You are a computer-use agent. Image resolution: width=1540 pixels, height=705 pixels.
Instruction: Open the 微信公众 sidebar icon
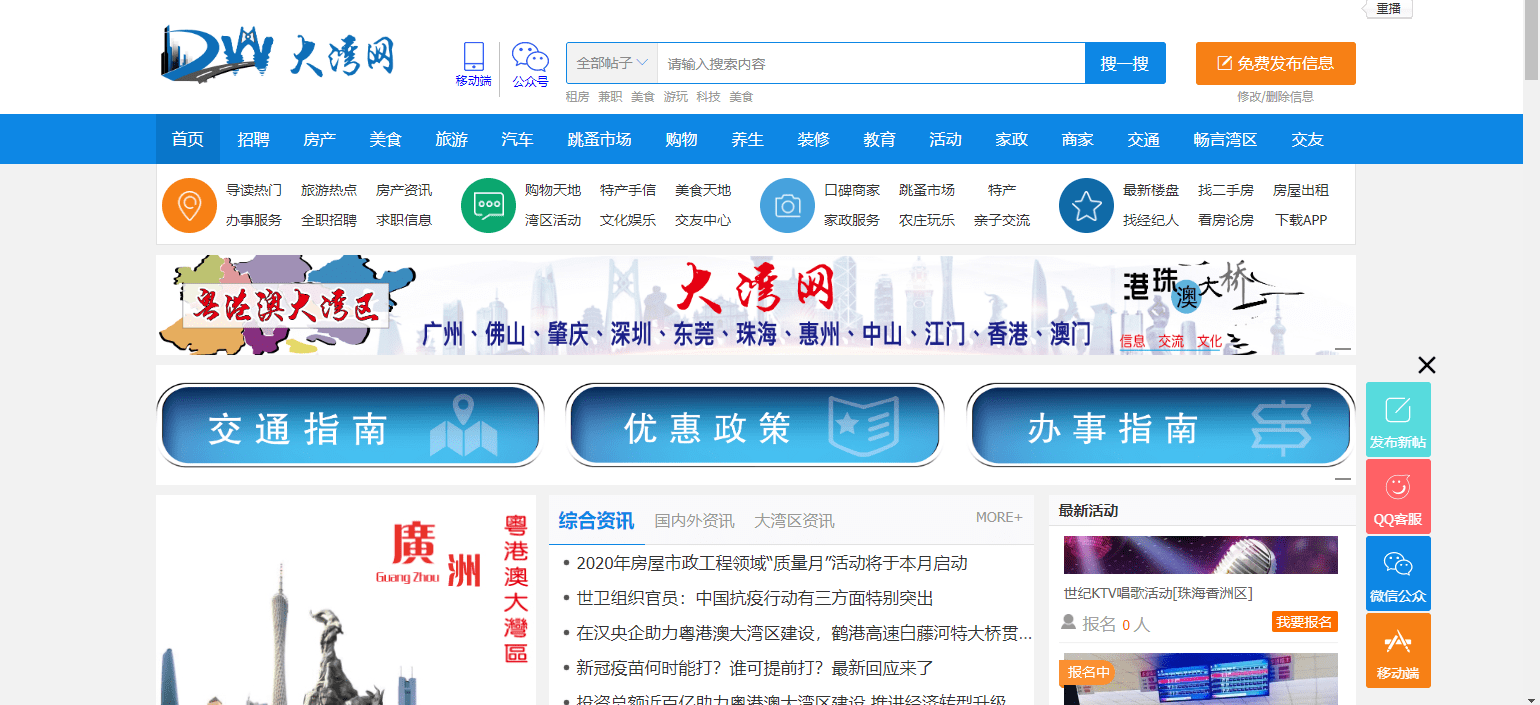point(1398,572)
